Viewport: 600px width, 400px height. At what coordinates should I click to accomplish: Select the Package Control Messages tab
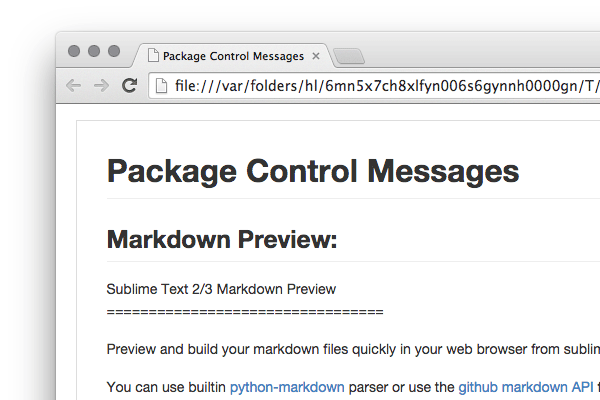click(x=235, y=56)
